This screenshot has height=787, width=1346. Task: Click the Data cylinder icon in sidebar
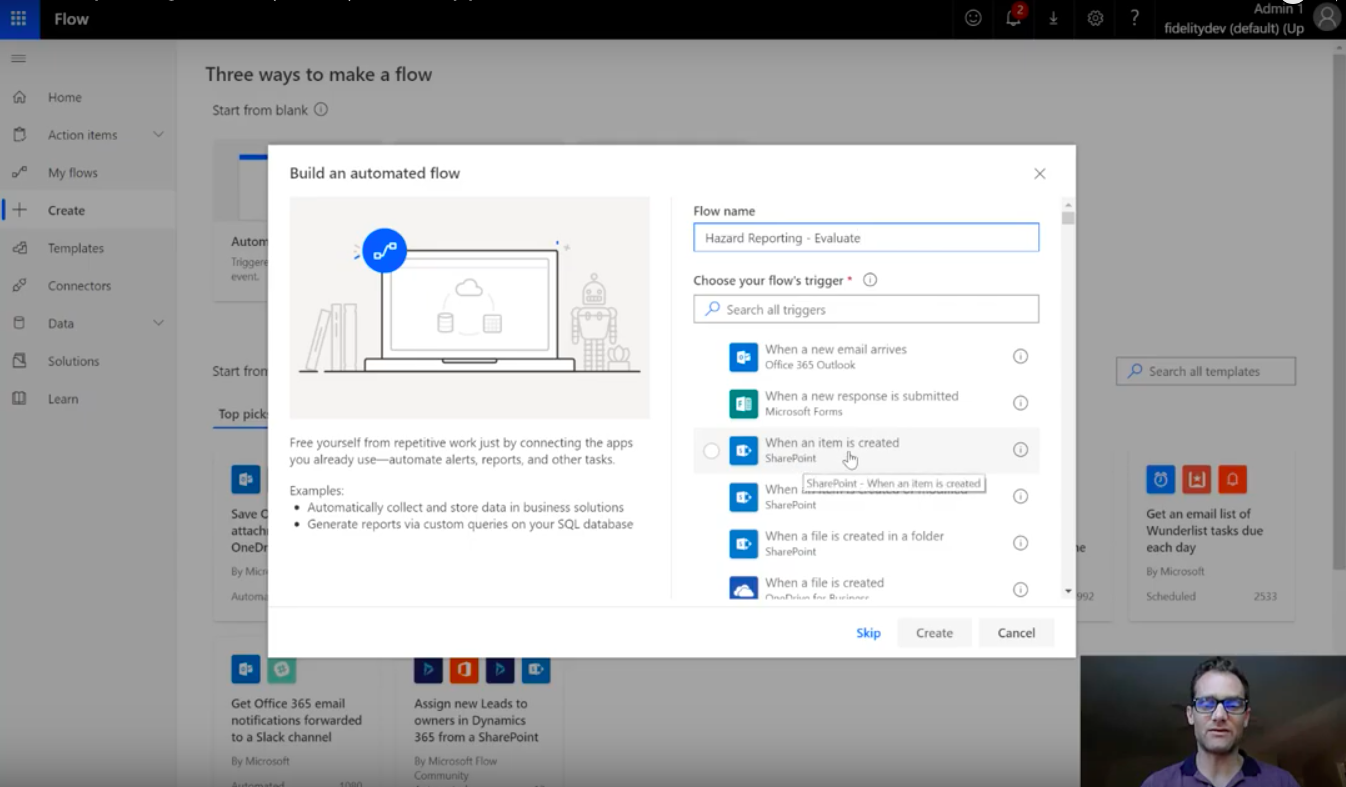tap(19, 323)
